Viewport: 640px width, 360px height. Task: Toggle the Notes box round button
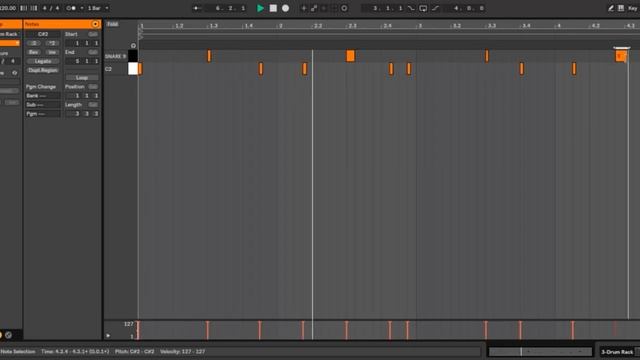(95, 24)
